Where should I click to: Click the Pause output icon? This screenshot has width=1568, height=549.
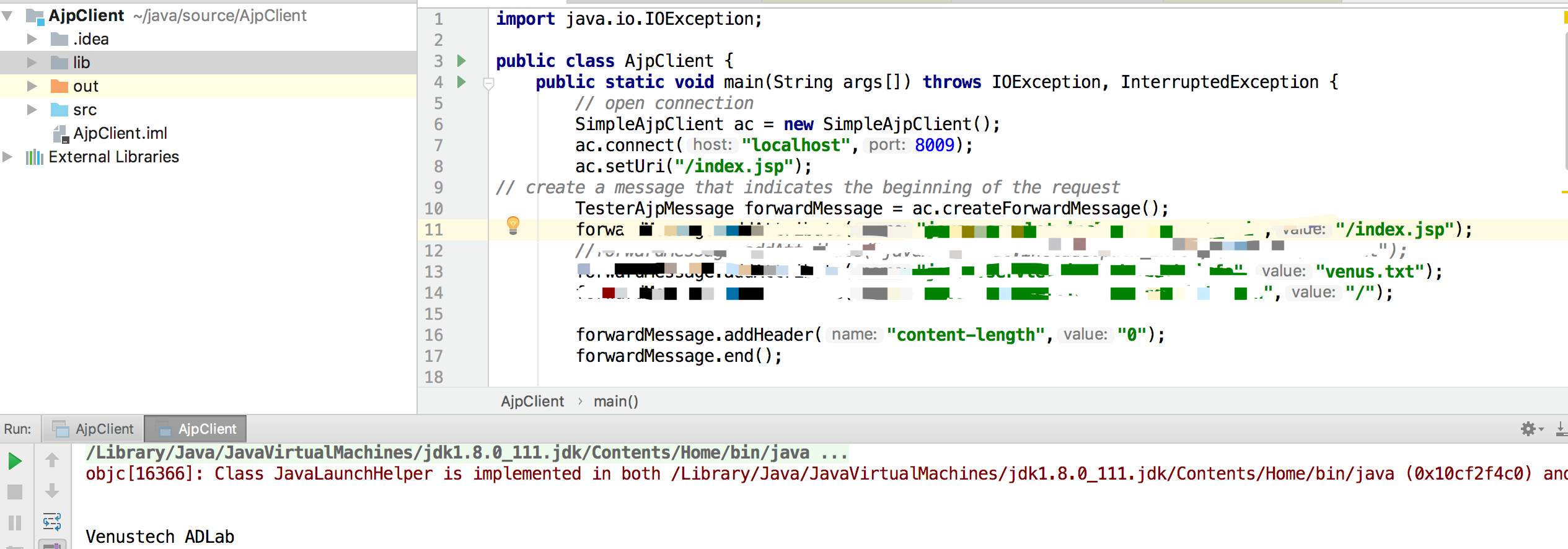(x=15, y=523)
